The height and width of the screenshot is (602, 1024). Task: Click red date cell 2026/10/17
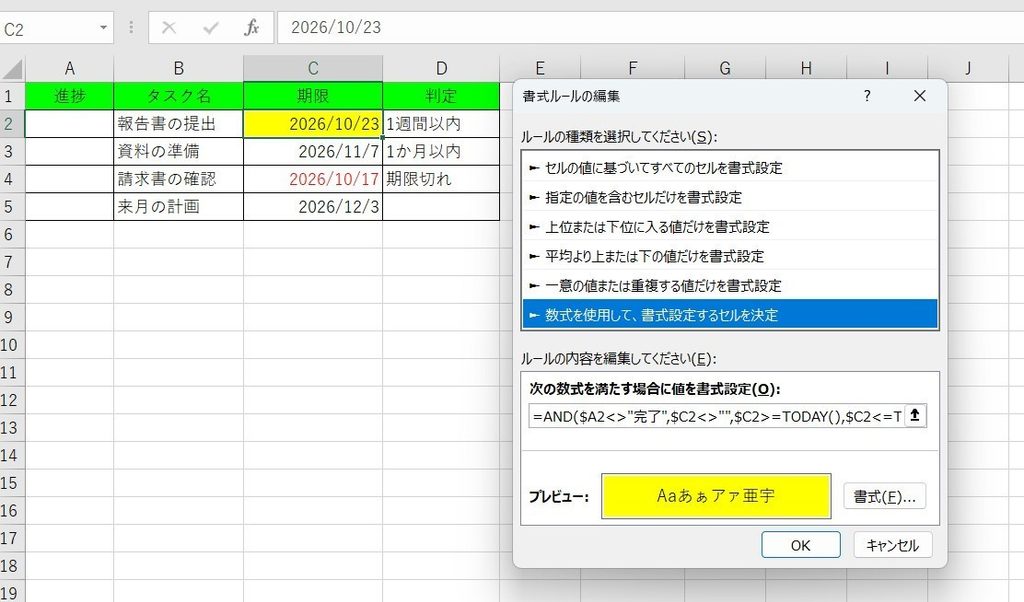313,179
